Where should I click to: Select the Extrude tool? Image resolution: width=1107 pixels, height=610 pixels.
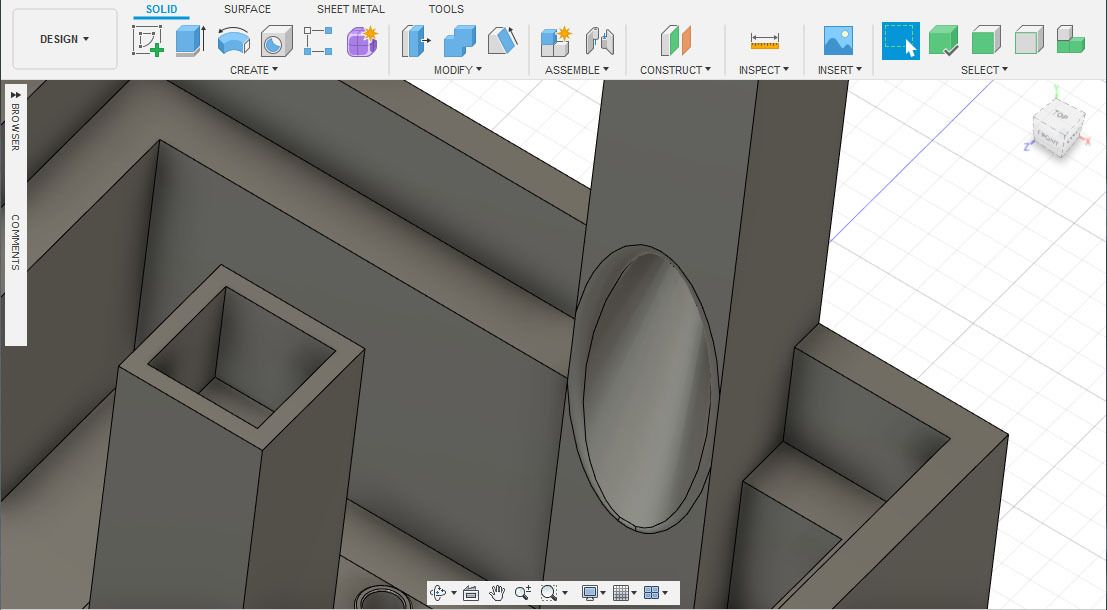(x=188, y=41)
